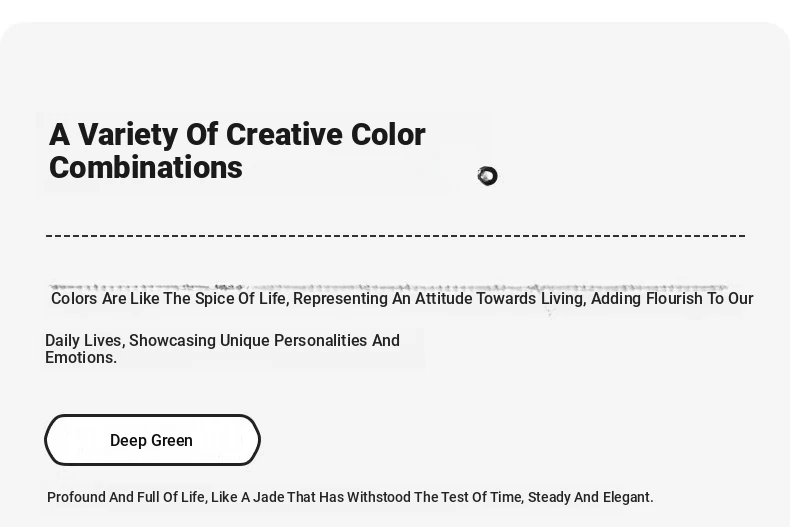Image resolution: width=790 pixels, height=527 pixels.
Task: Click the phrase "Representing An Attitude Towards Living"
Action: tap(438, 298)
